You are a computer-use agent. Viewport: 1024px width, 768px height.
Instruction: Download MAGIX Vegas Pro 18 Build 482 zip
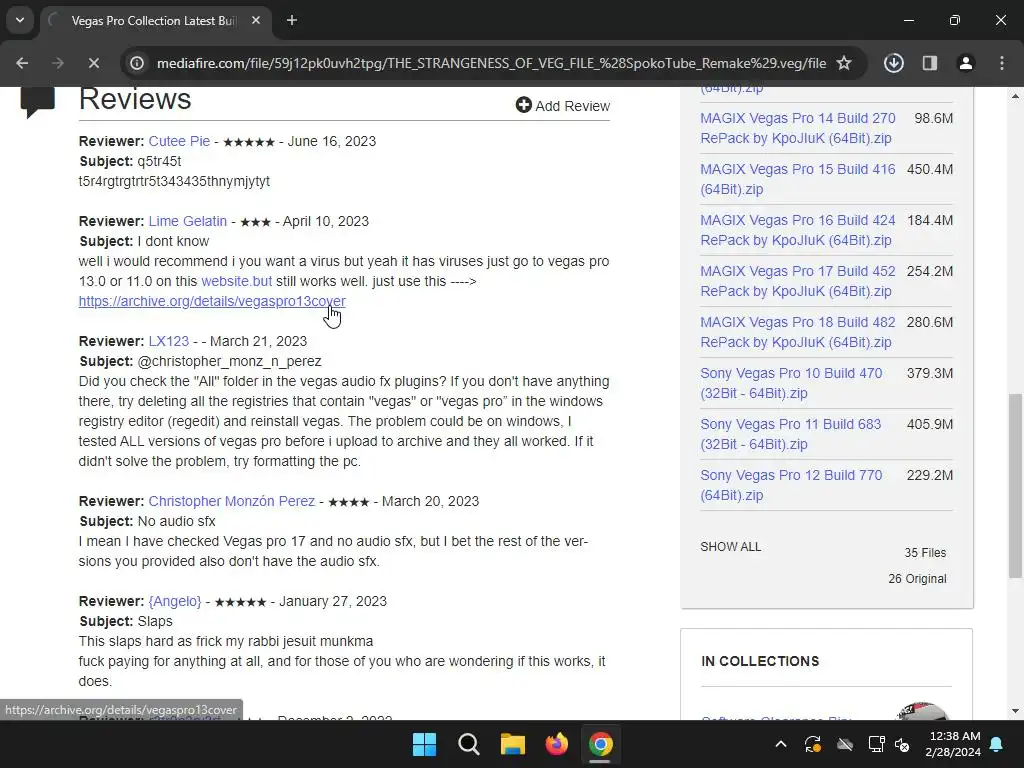click(x=797, y=332)
